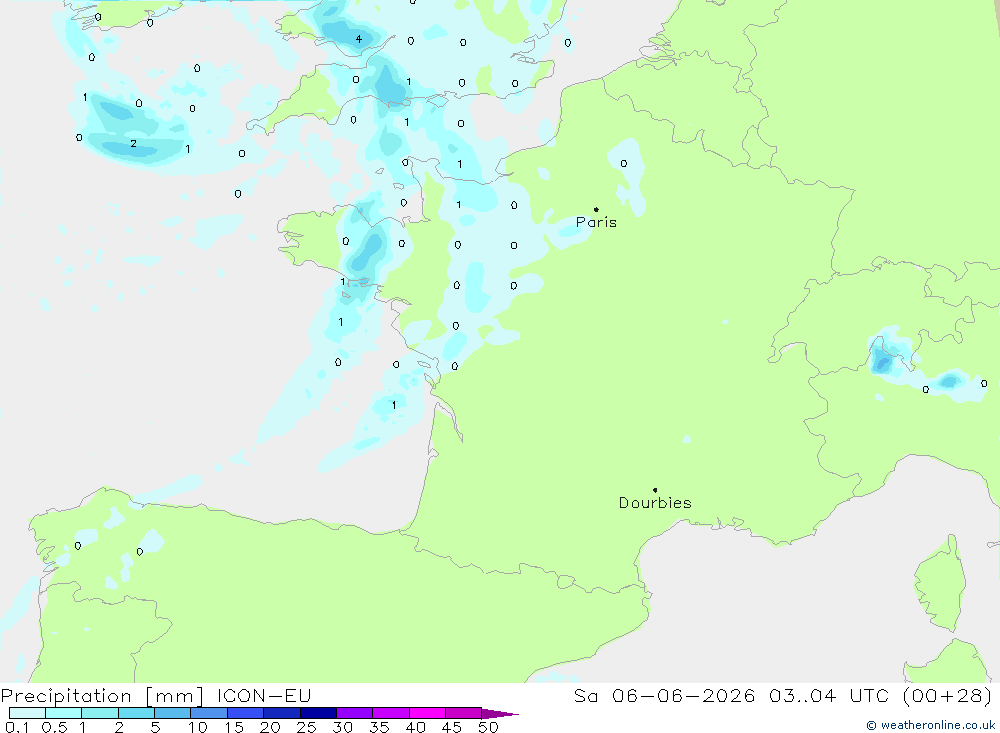Click the '10' legend scale label
Screen dimensions: 1000x733
point(198,727)
